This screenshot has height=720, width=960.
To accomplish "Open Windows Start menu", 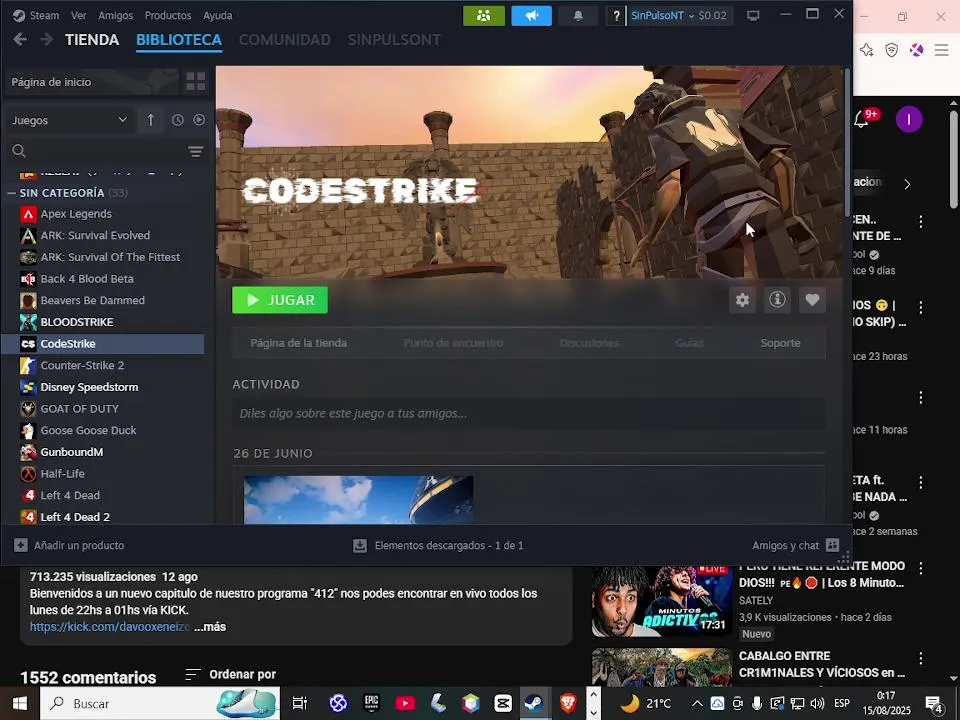I will click(20, 703).
